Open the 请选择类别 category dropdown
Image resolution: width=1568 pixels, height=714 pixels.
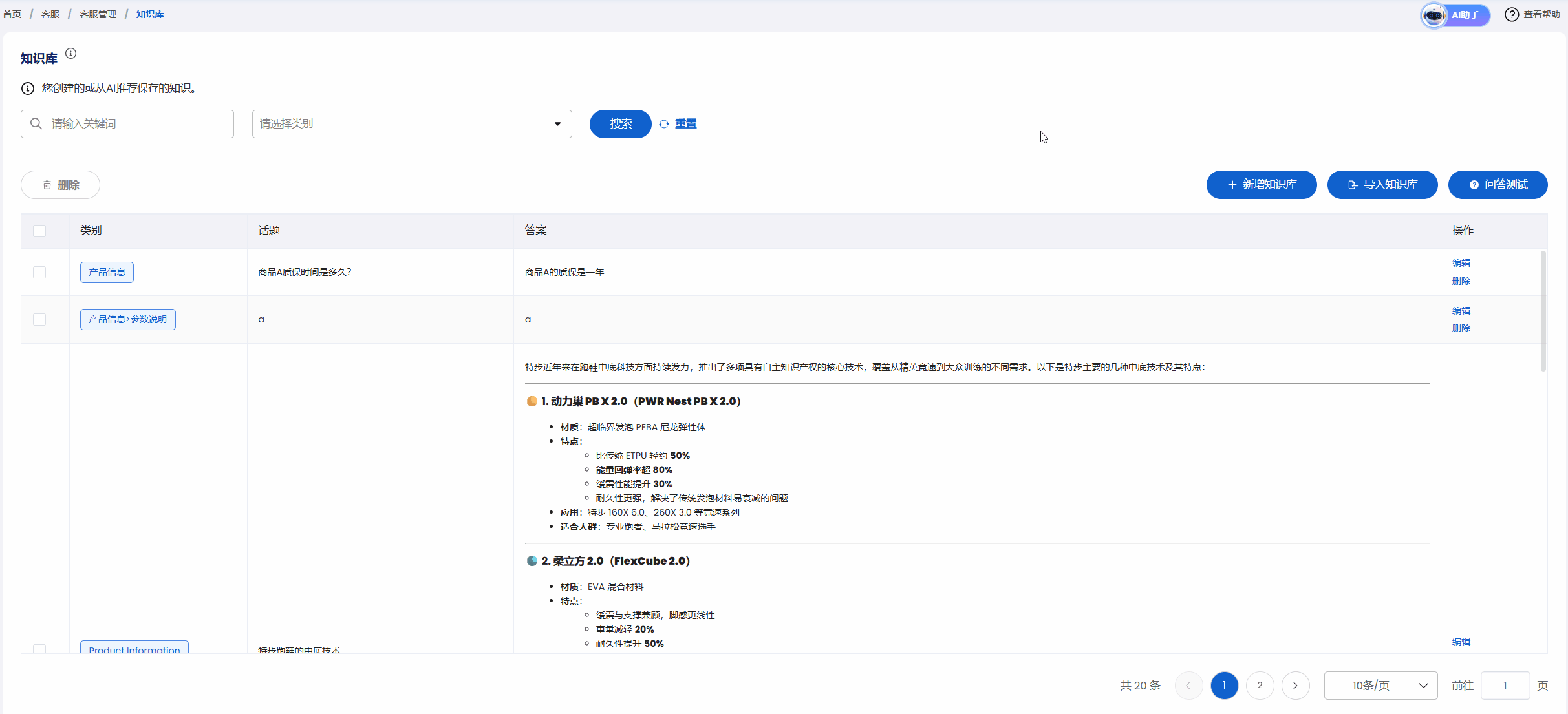pyautogui.click(x=412, y=124)
